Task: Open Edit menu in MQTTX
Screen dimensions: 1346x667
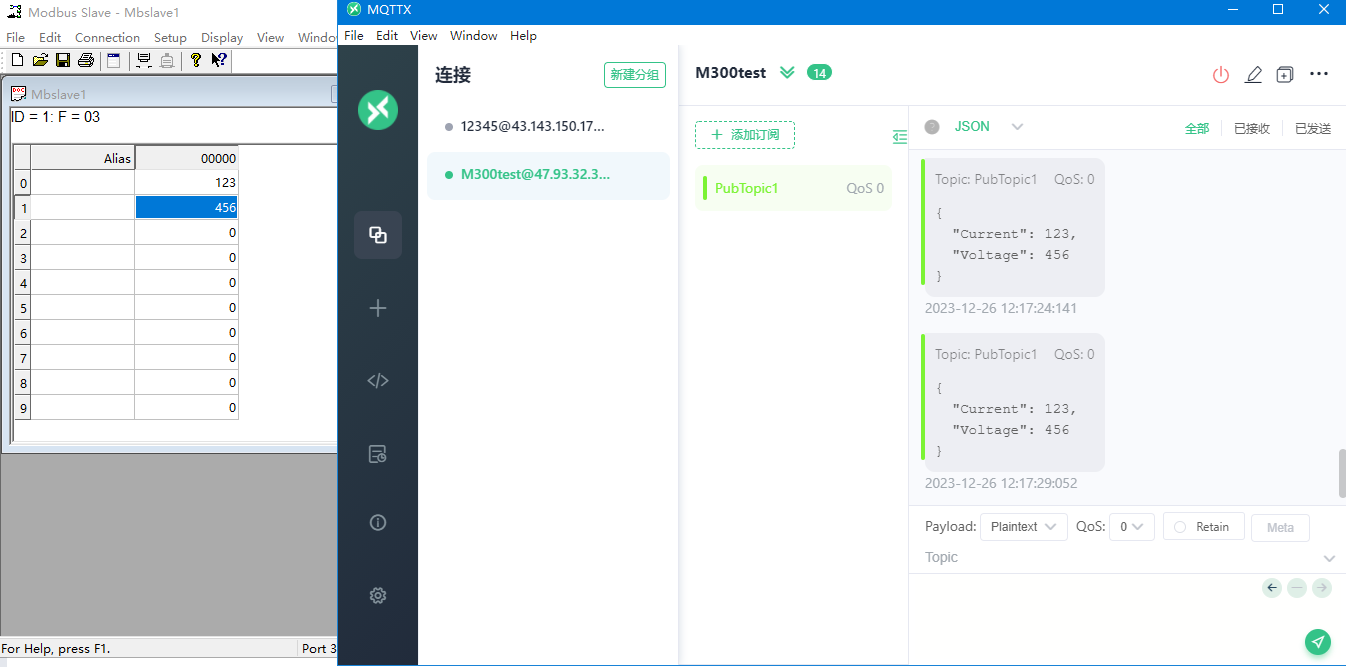Action: click(x=387, y=35)
